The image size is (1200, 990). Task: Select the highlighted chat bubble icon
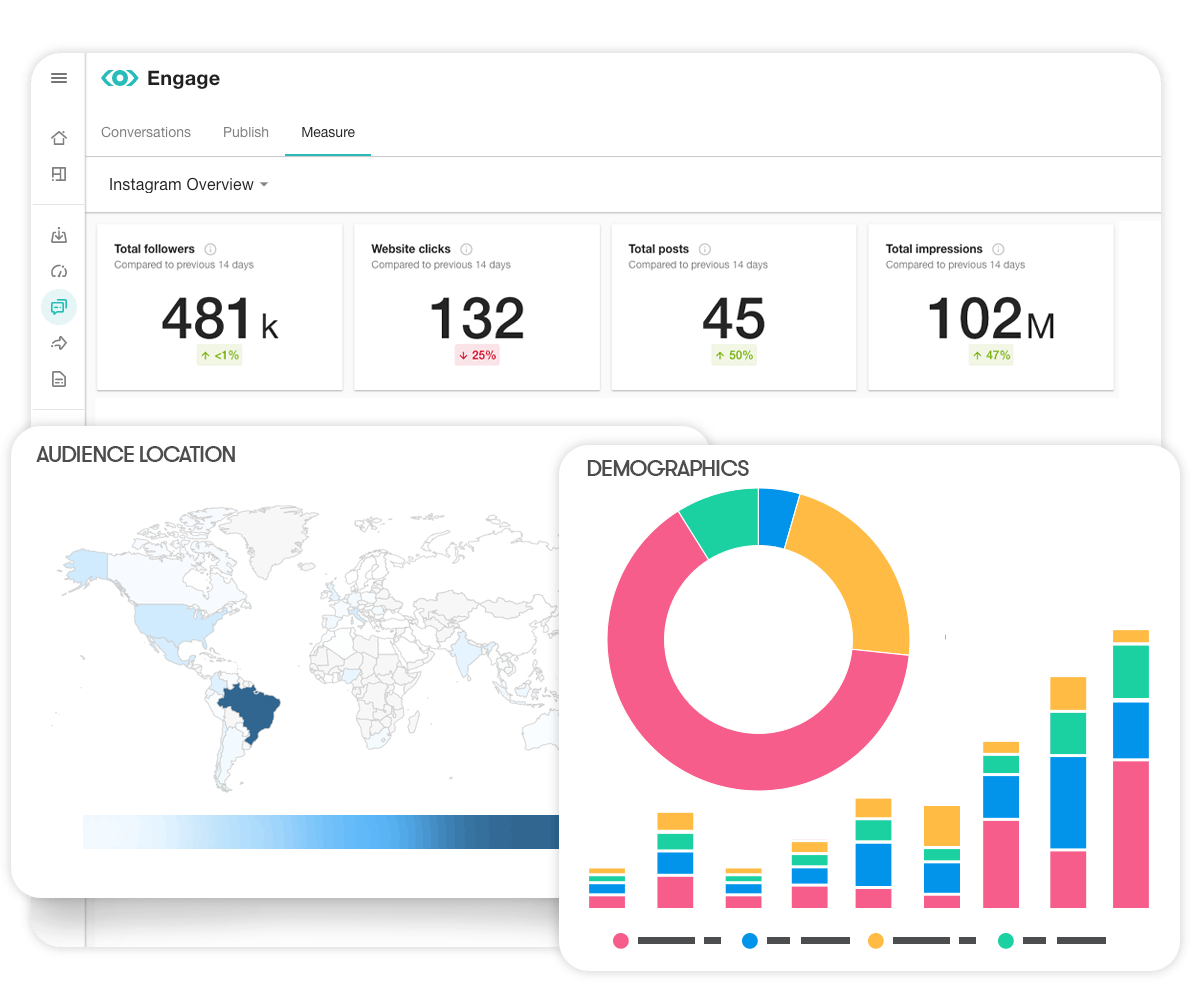tap(58, 307)
